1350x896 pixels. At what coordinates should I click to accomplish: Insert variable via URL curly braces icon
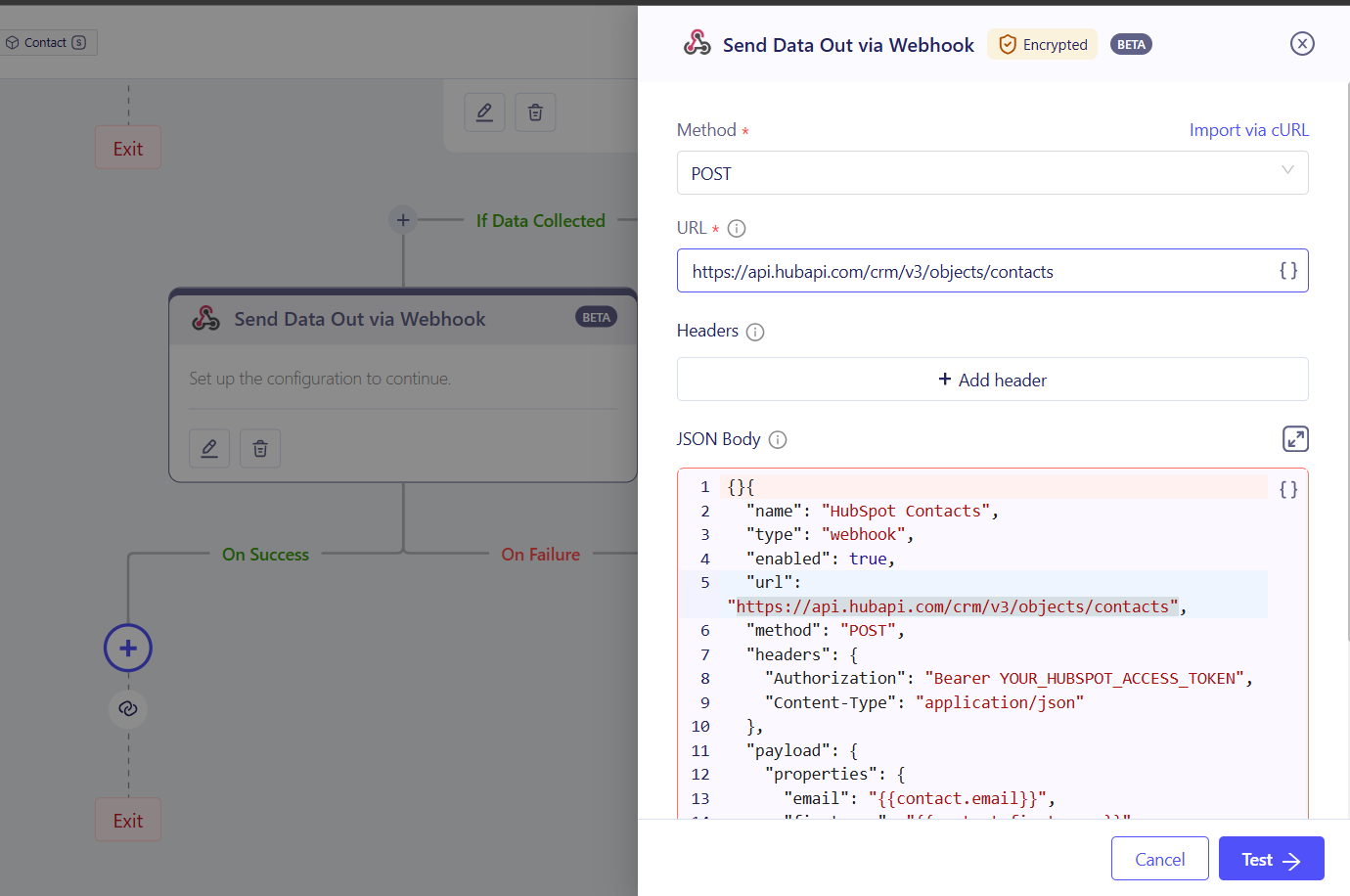click(x=1288, y=271)
